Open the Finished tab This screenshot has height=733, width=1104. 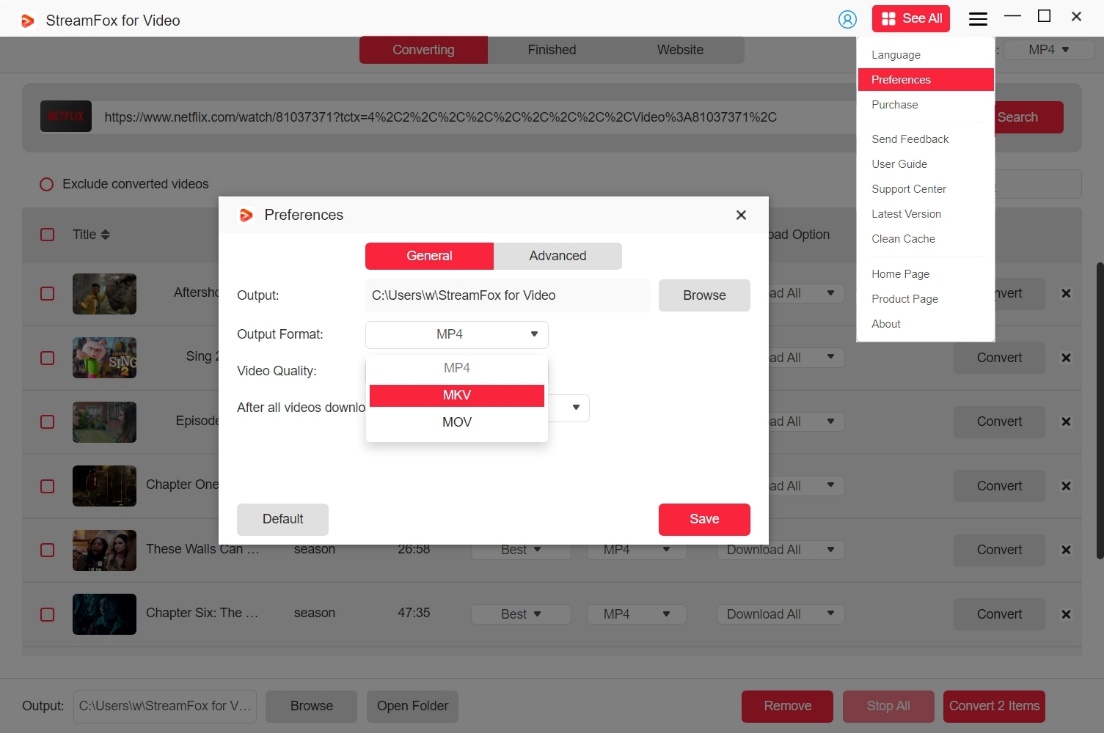551,50
